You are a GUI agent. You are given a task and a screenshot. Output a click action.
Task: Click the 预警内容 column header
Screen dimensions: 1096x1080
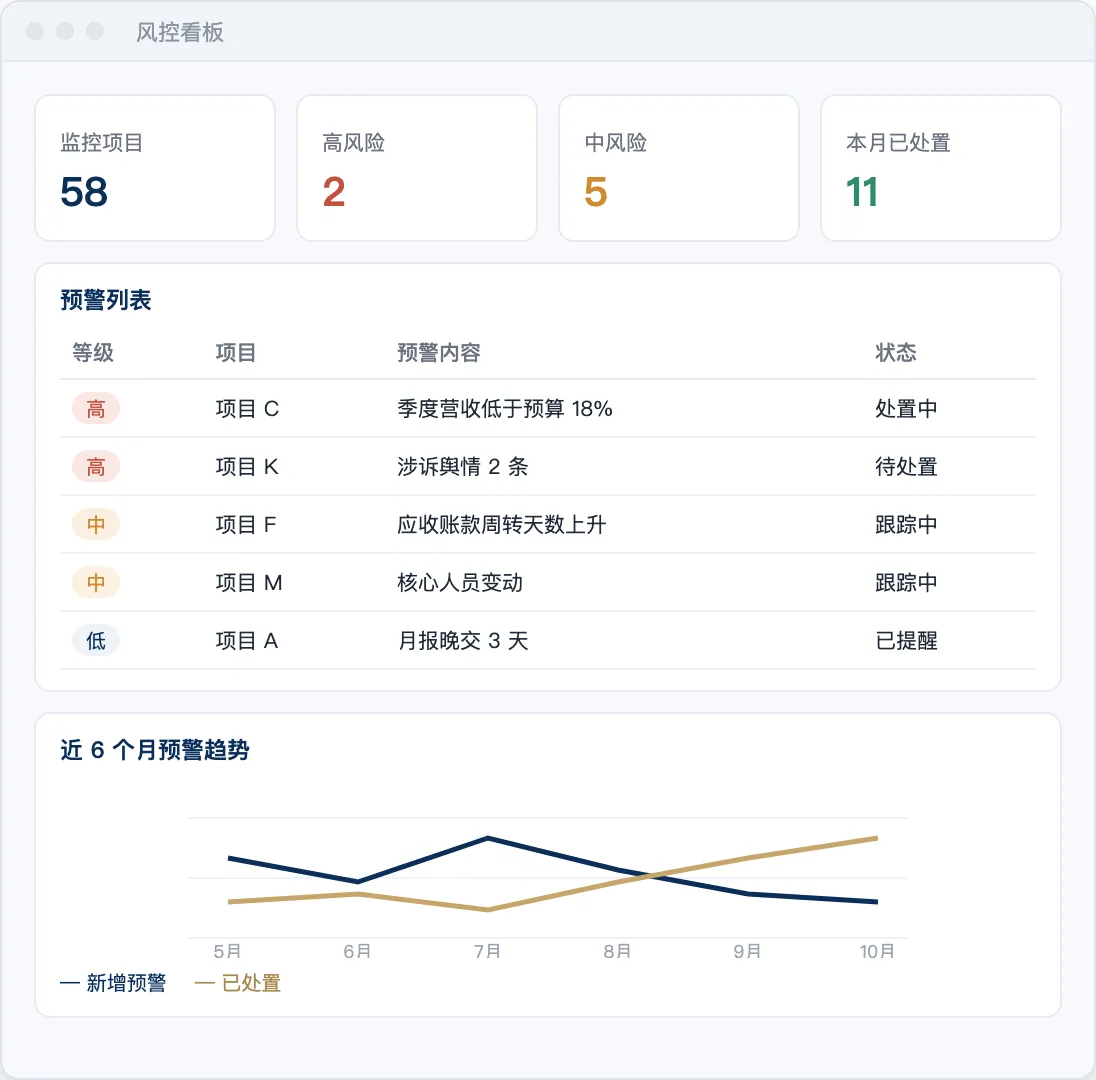[x=439, y=352]
